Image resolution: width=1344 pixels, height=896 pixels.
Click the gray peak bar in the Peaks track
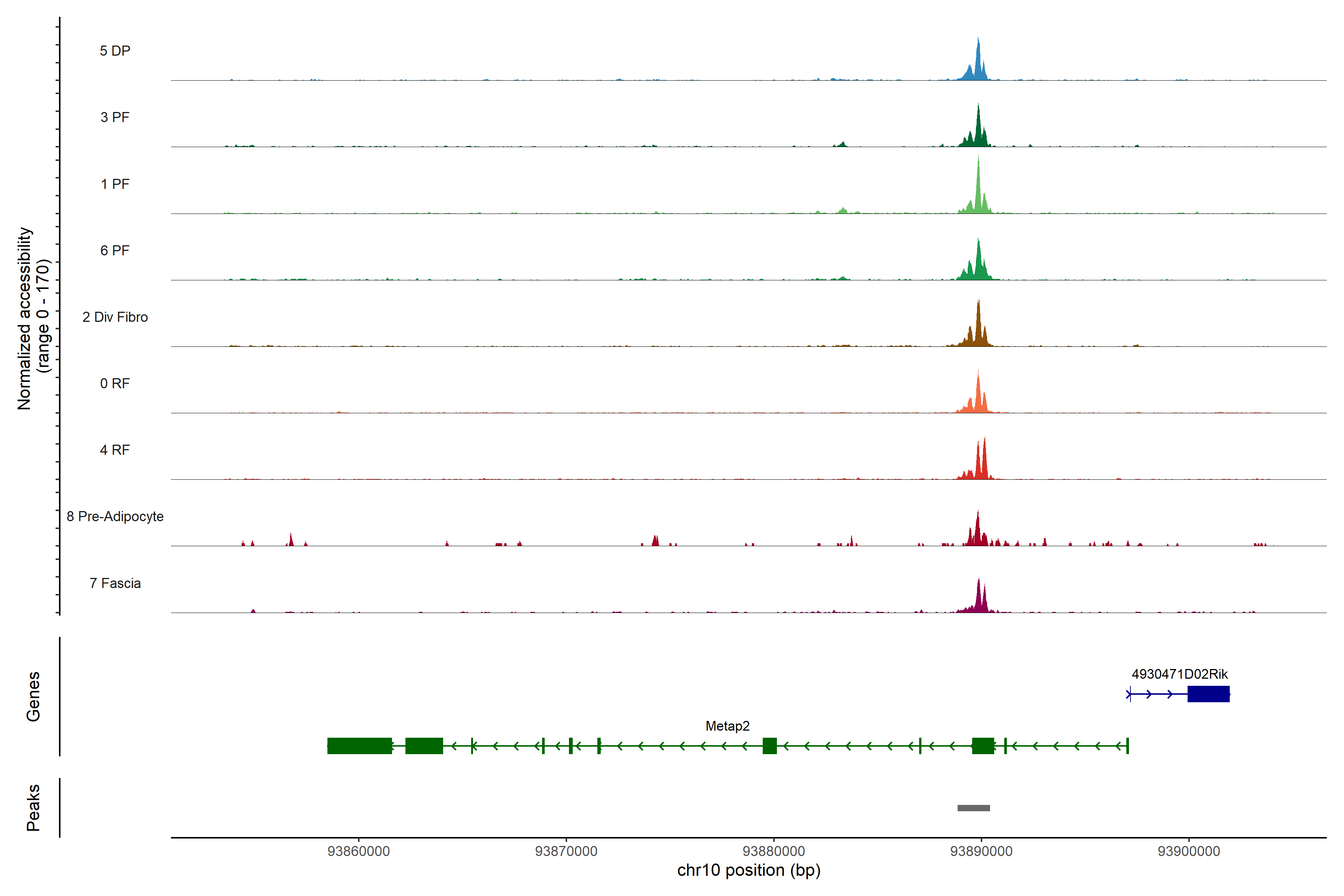[x=973, y=808]
